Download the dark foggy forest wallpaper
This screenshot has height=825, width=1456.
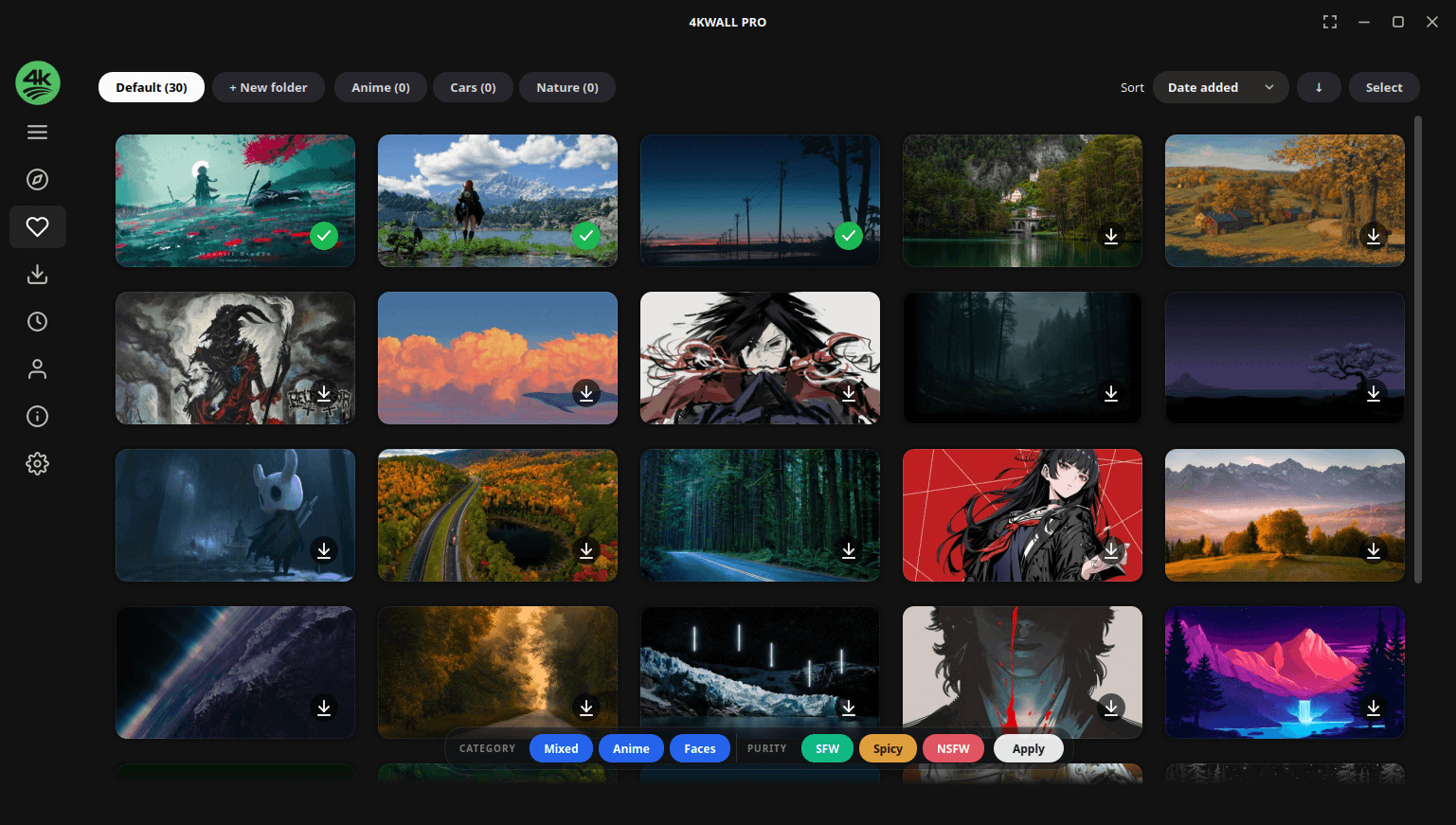pyautogui.click(x=1111, y=393)
